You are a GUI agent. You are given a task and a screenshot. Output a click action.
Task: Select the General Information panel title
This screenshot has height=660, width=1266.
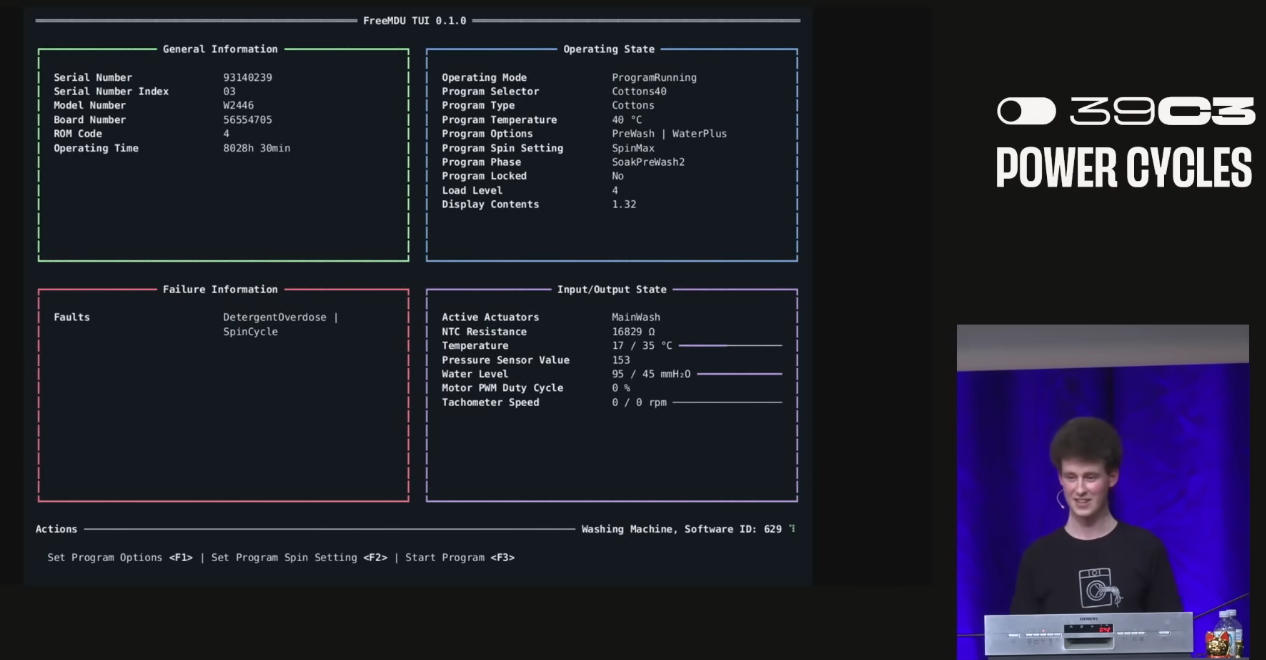tap(220, 49)
